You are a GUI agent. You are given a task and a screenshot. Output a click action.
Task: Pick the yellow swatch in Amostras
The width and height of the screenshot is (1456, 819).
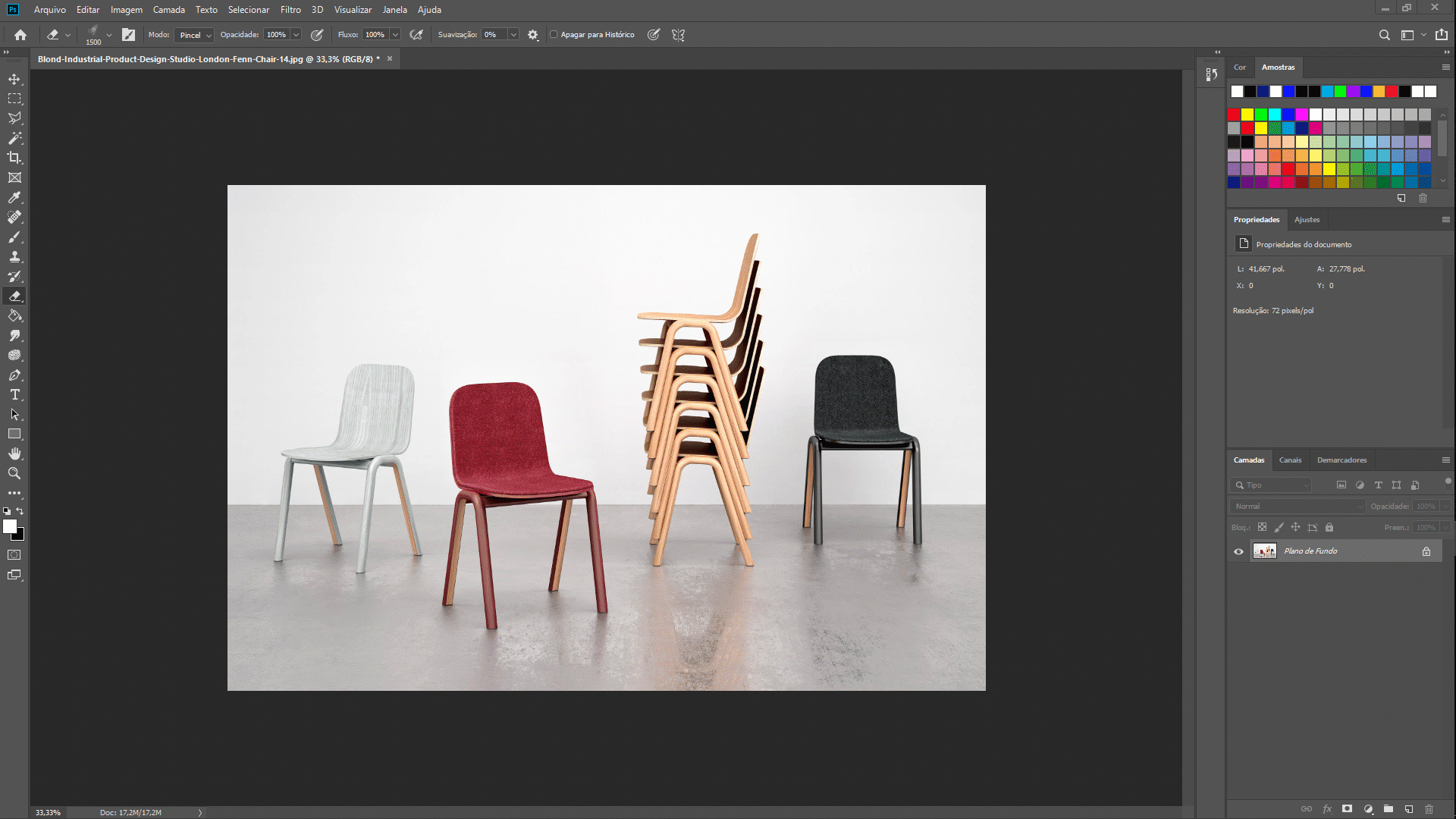coord(1247,115)
